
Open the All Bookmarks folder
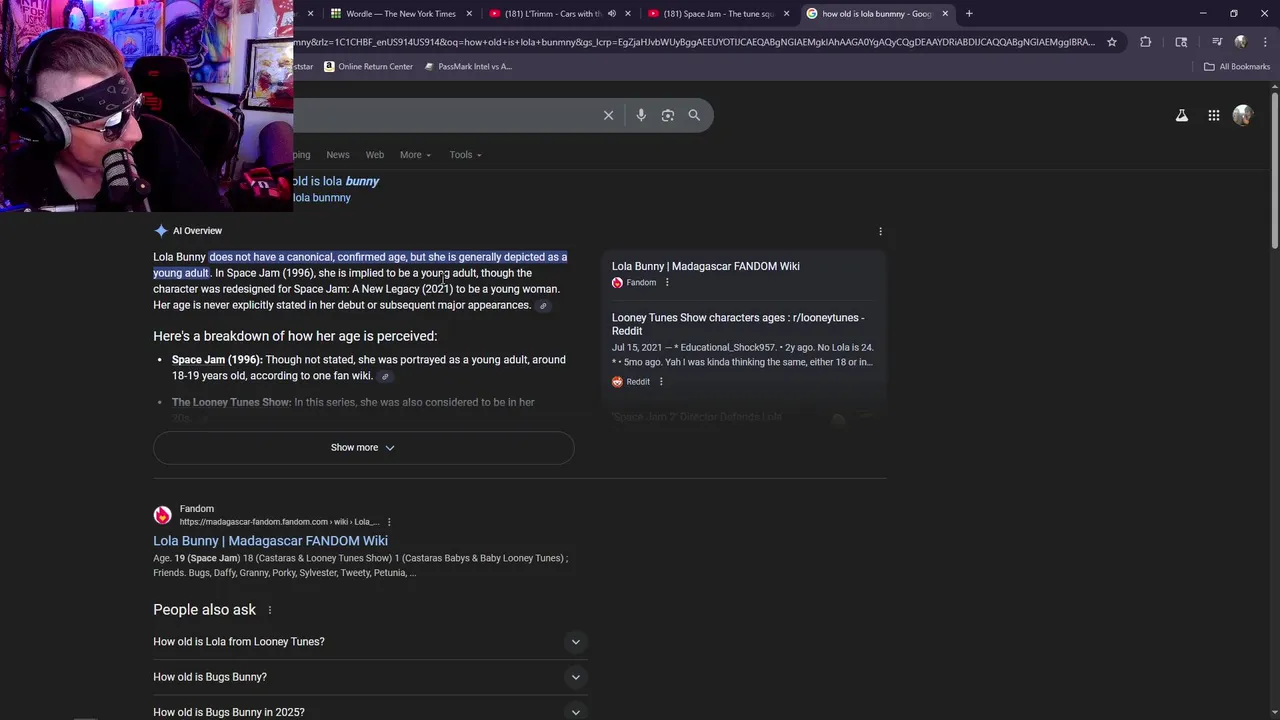tap(1236, 66)
